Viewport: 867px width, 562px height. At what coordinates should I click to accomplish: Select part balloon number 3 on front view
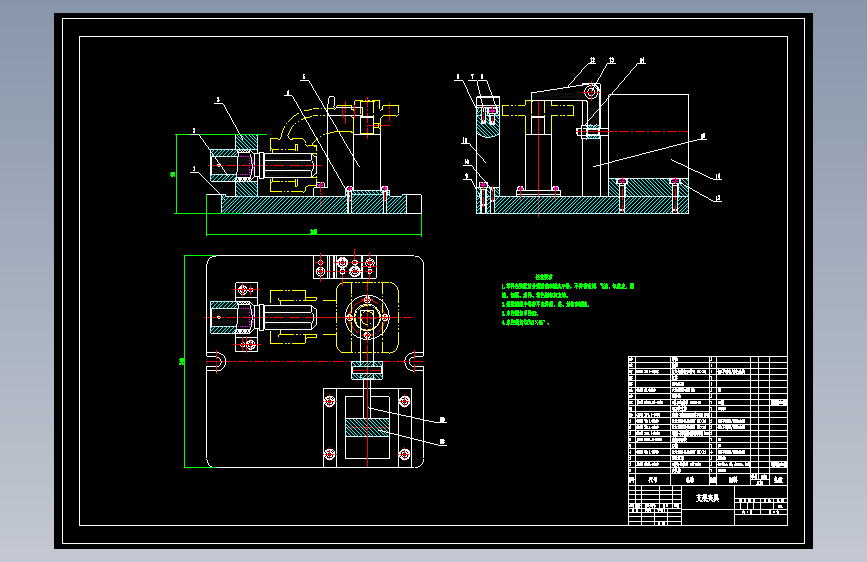(x=218, y=100)
